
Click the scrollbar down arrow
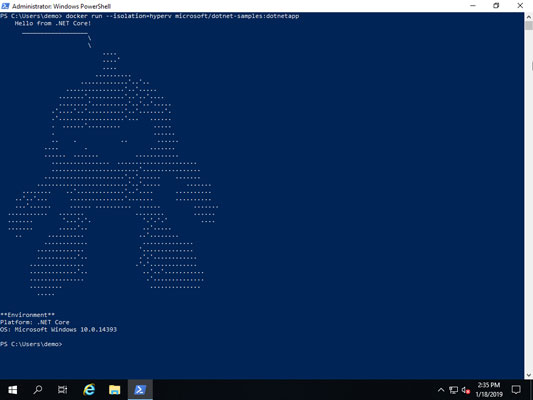529,375
